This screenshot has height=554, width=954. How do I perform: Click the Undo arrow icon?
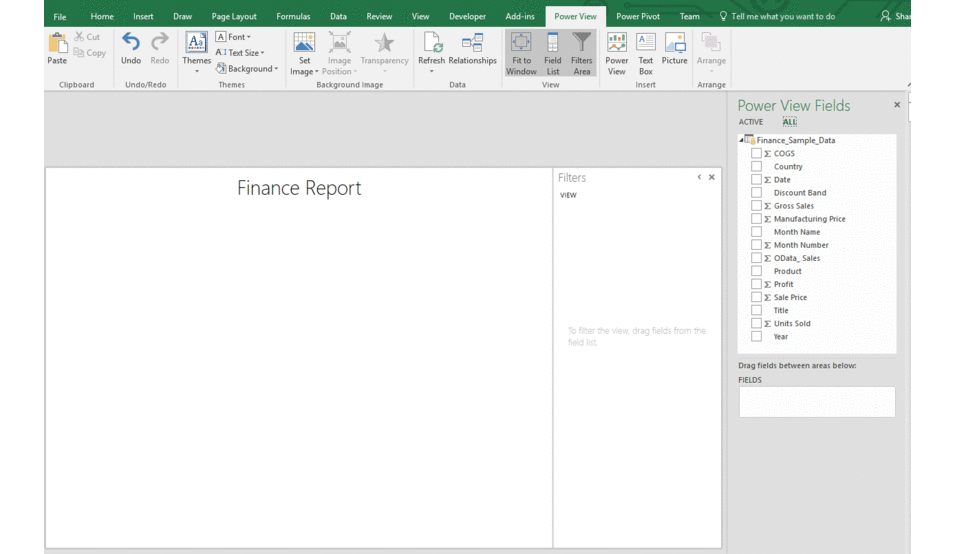tap(131, 42)
